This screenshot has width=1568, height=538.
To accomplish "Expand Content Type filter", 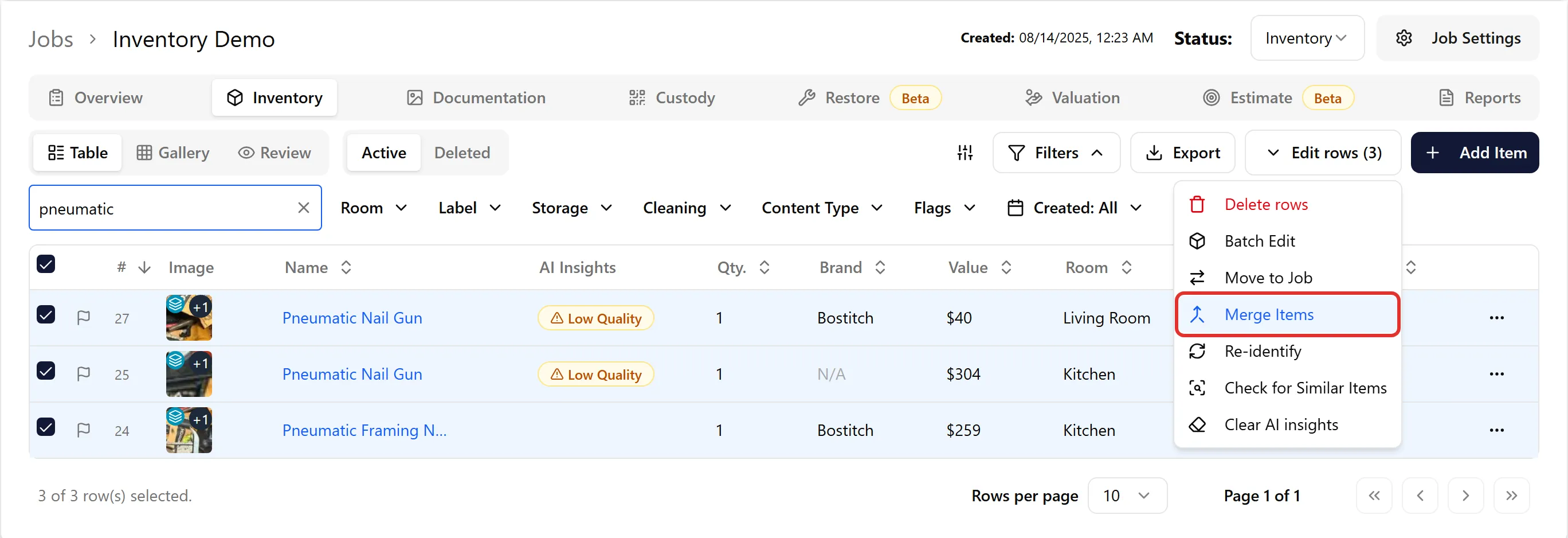I will pos(822,208).
